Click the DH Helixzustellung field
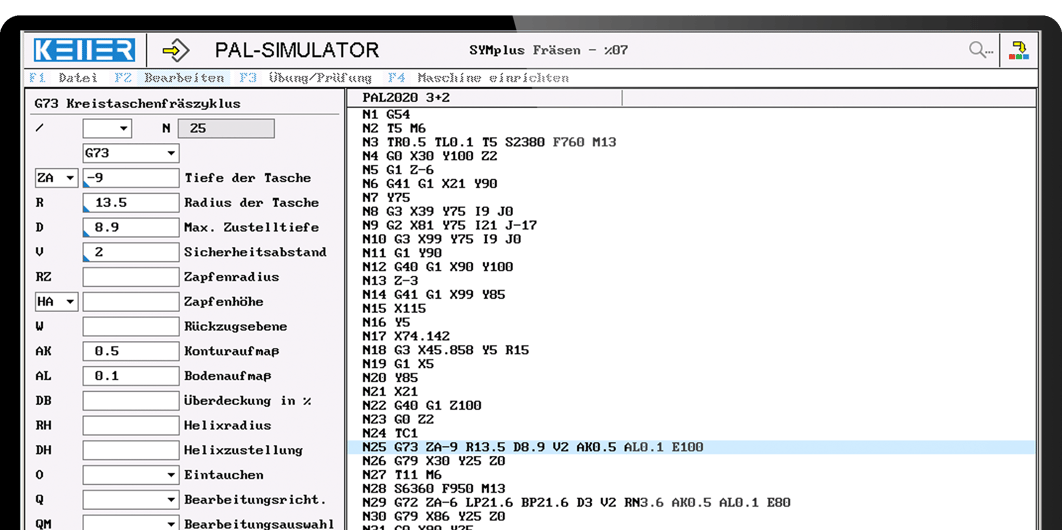The height and width of the screenshot is (530, 1062). [x=131, y=450]
